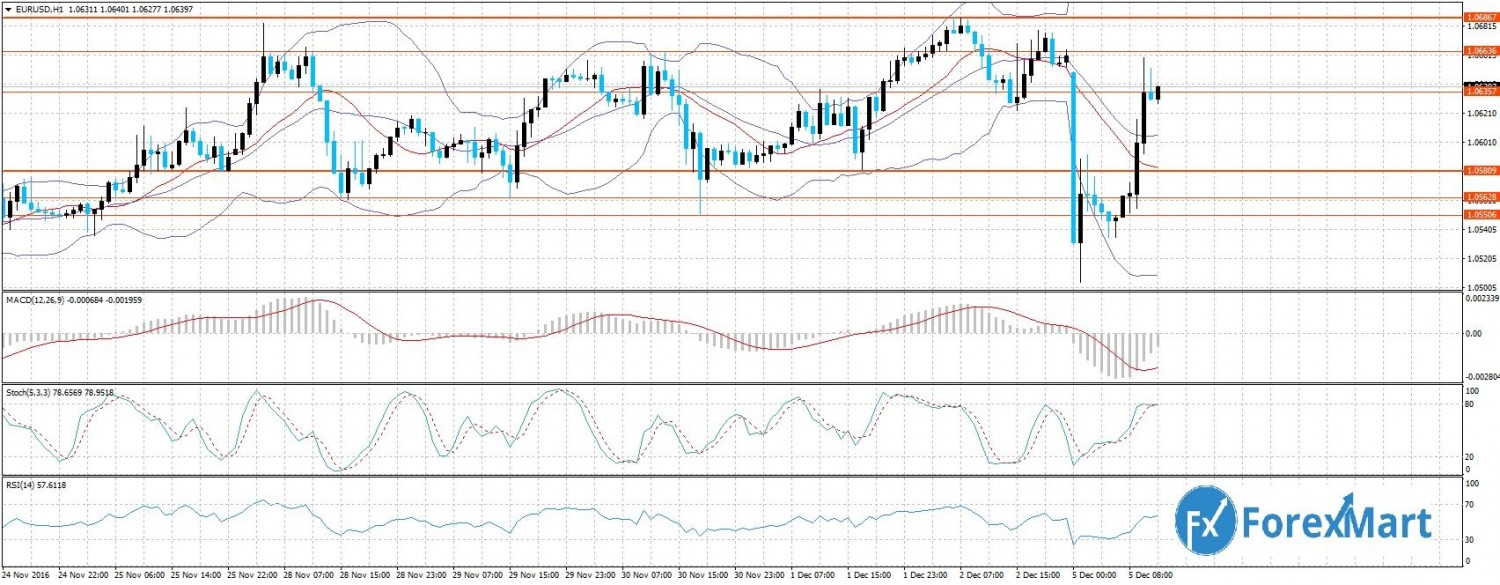
Task: Click the 1.05205 price scale value
Action: tap(1479, 259)
